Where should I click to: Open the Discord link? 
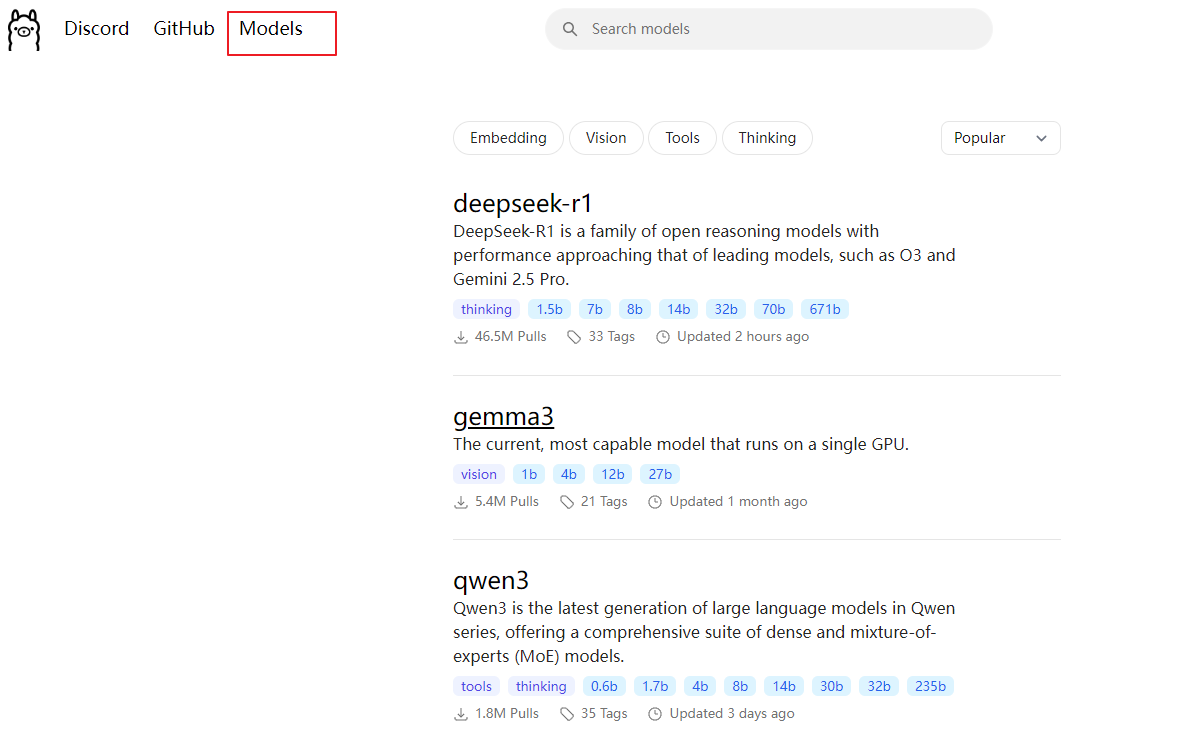click(97, 29)
